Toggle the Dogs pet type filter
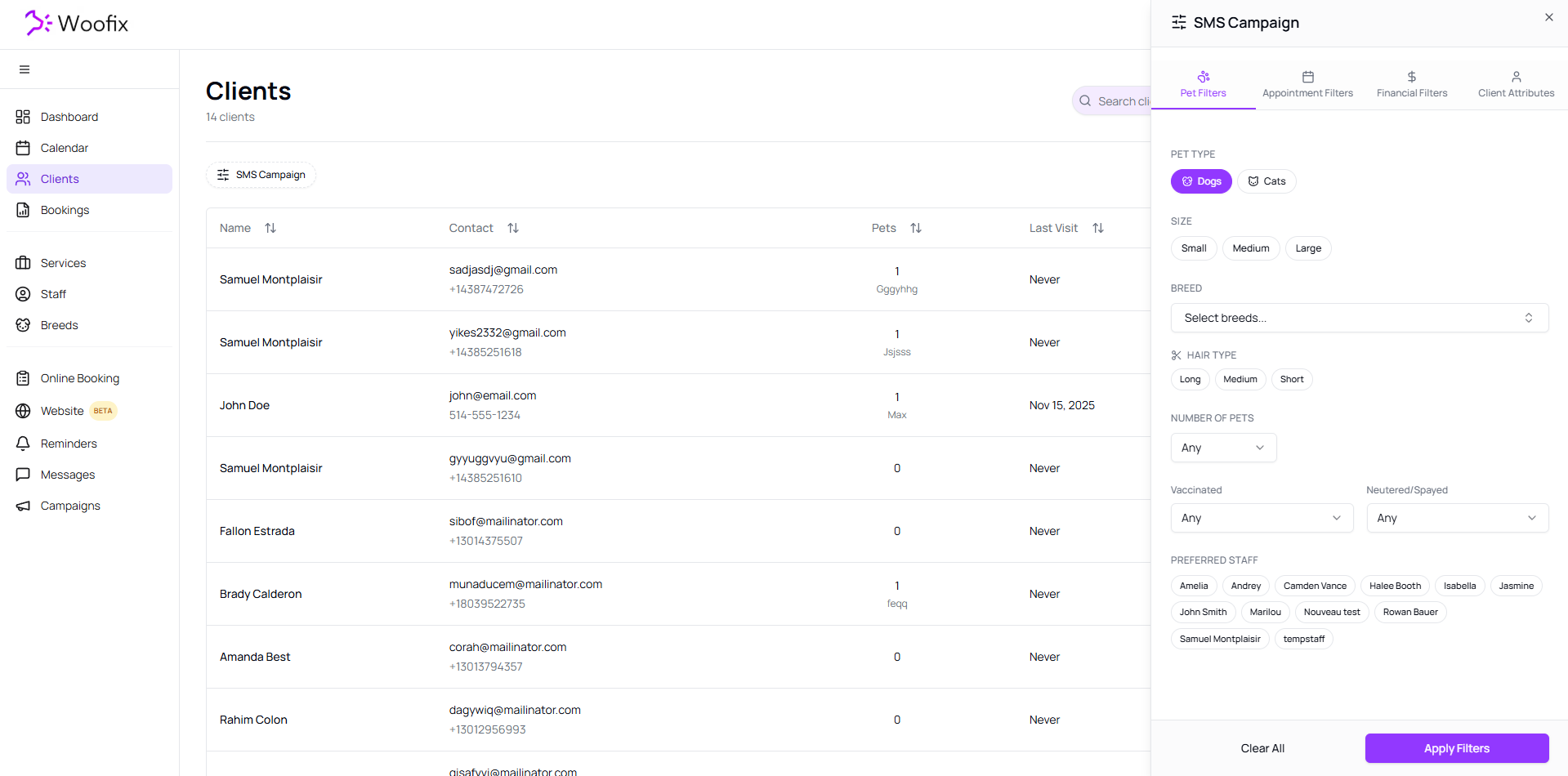The image size is (1568, 776). click(1200, 181)
